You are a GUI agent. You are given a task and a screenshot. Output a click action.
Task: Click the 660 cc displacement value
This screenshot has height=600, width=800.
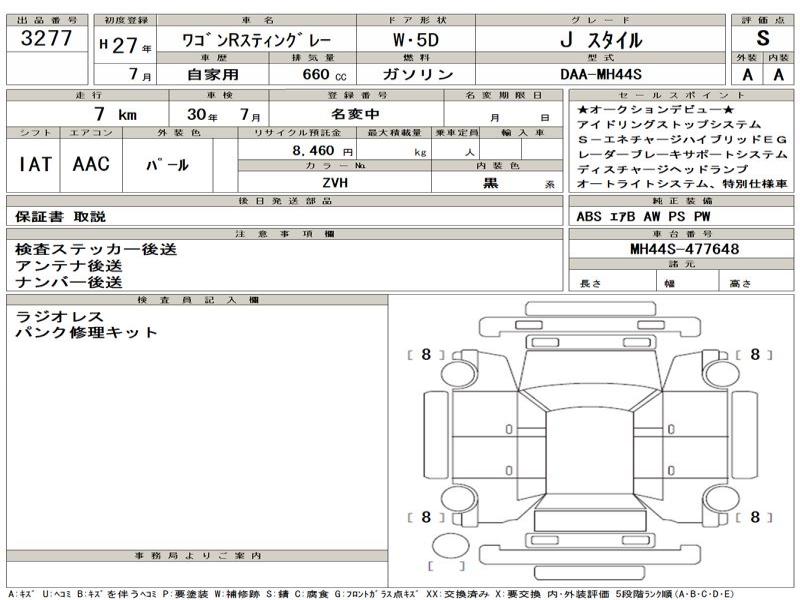(x=321, y=75)
